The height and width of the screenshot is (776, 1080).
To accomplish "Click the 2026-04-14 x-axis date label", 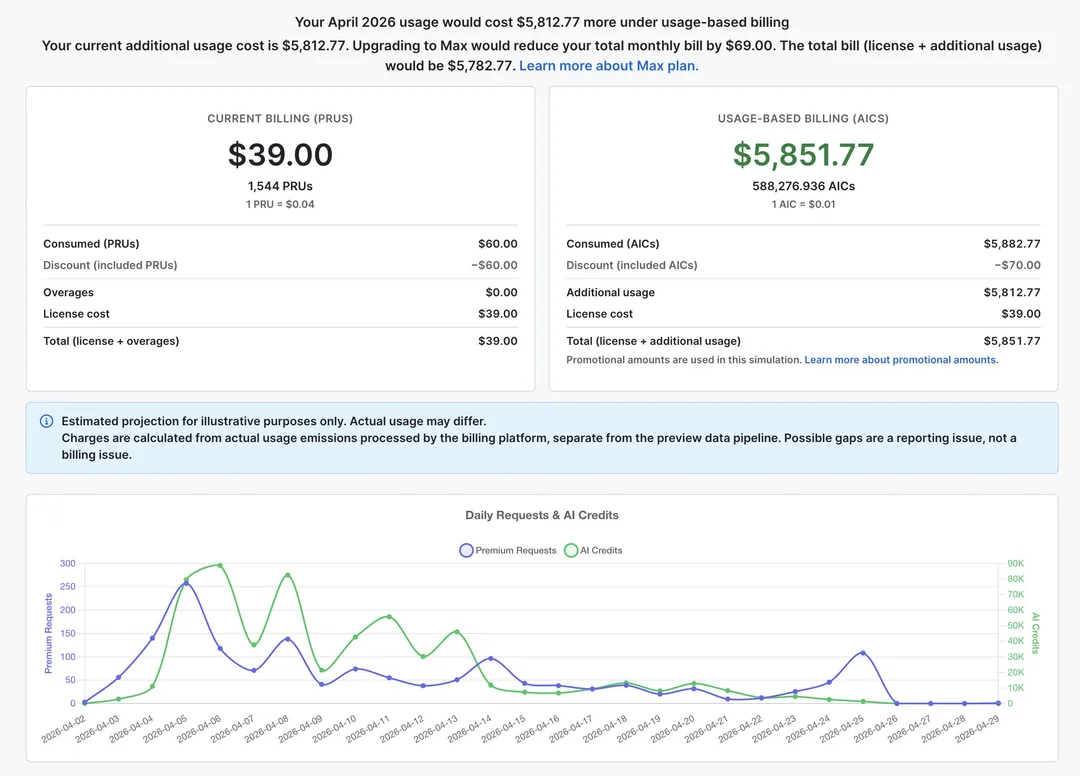I will [x=470, y=730].
